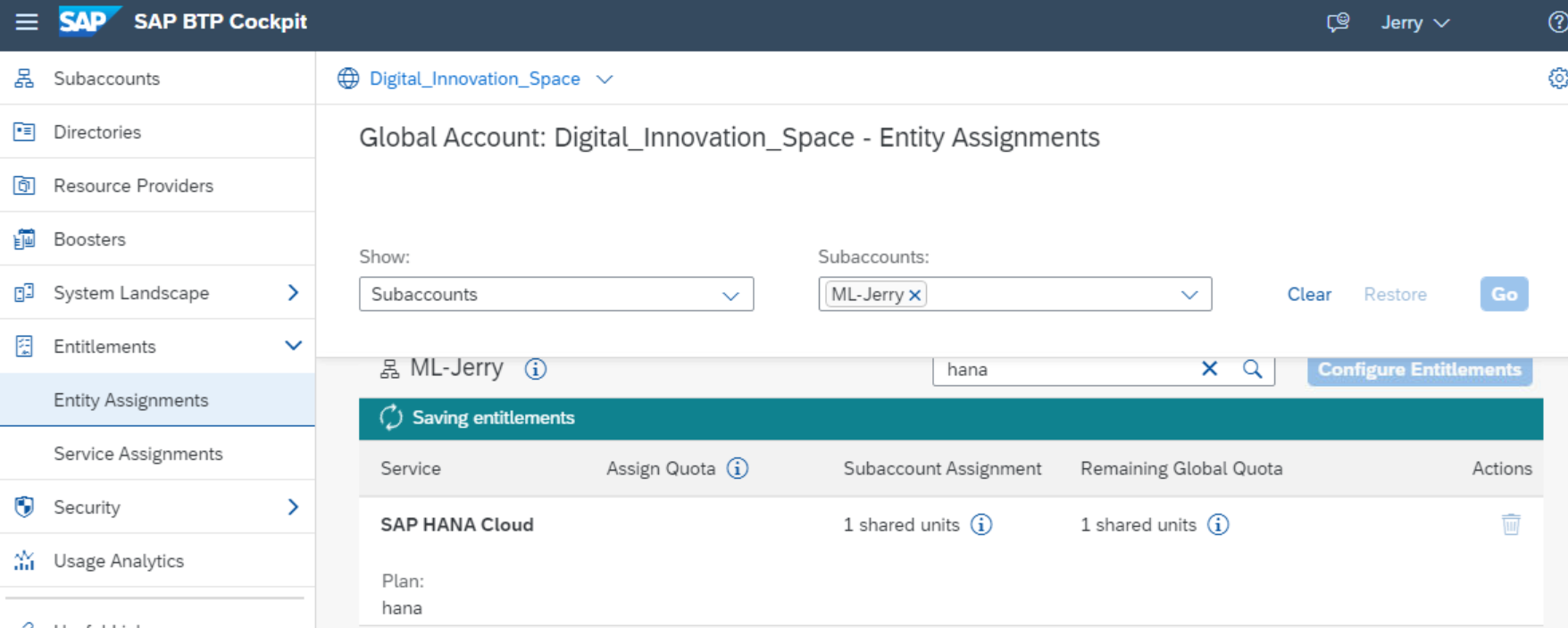Go to Boosters in sidebar

point(89,239)
